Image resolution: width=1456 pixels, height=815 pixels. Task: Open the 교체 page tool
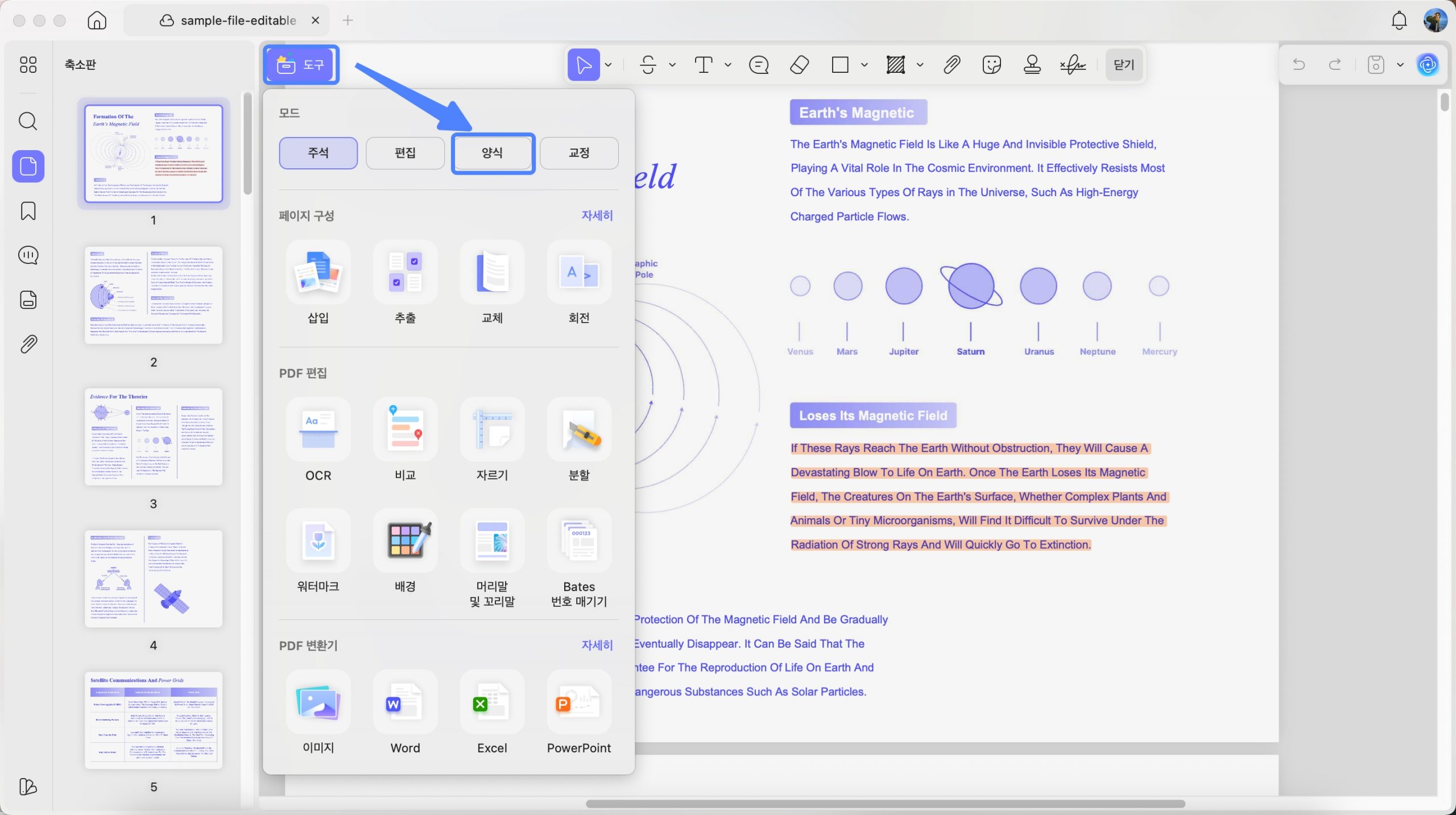point(492,283)
